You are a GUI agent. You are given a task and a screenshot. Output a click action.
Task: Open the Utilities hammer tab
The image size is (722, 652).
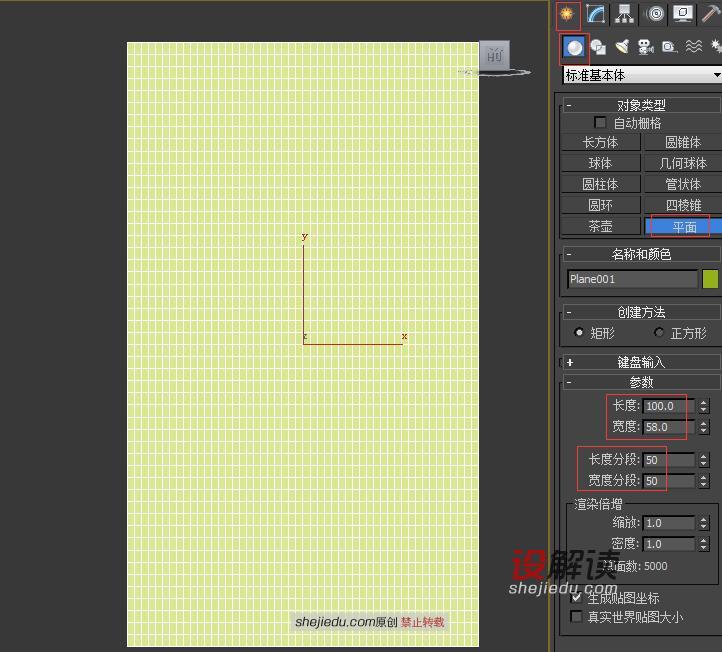click(711, 14)
